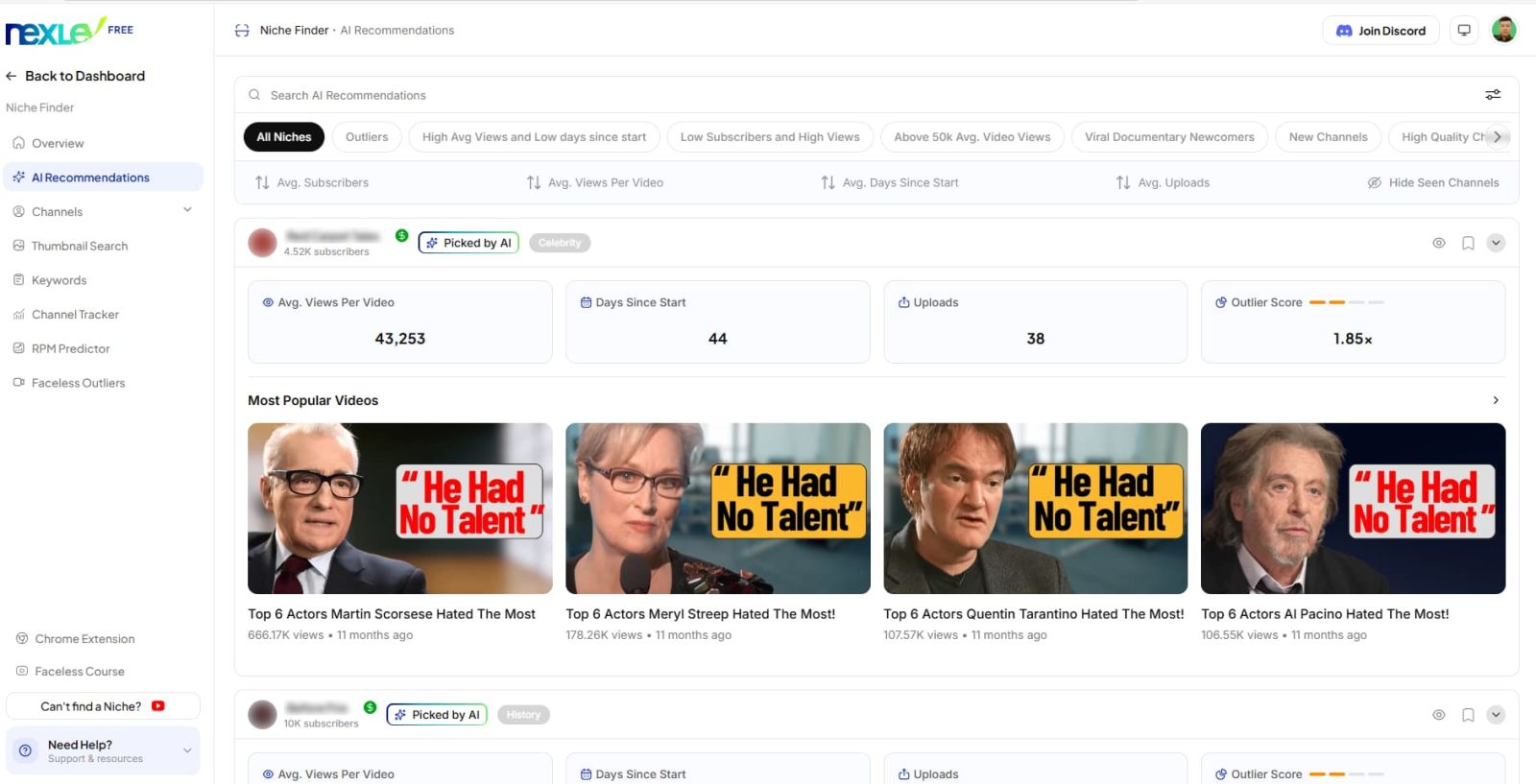Sort by Avg. Days Since Start

coord(890,182)
